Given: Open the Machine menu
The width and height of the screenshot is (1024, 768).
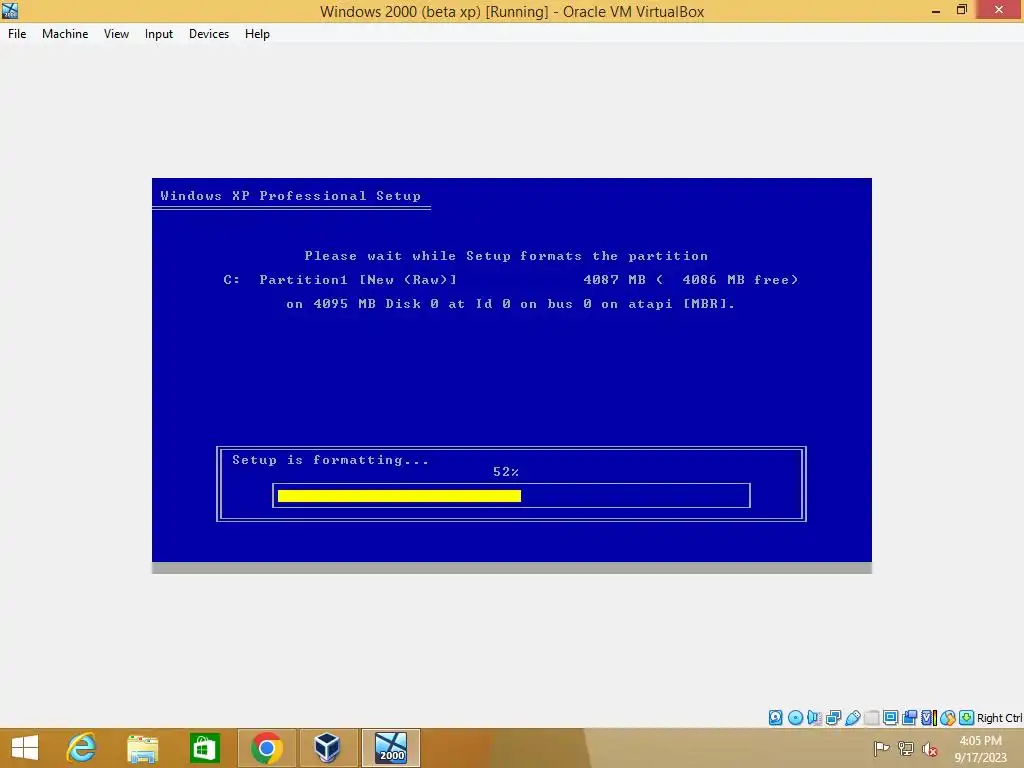Looking at the screenshot, I should [65, 34].
